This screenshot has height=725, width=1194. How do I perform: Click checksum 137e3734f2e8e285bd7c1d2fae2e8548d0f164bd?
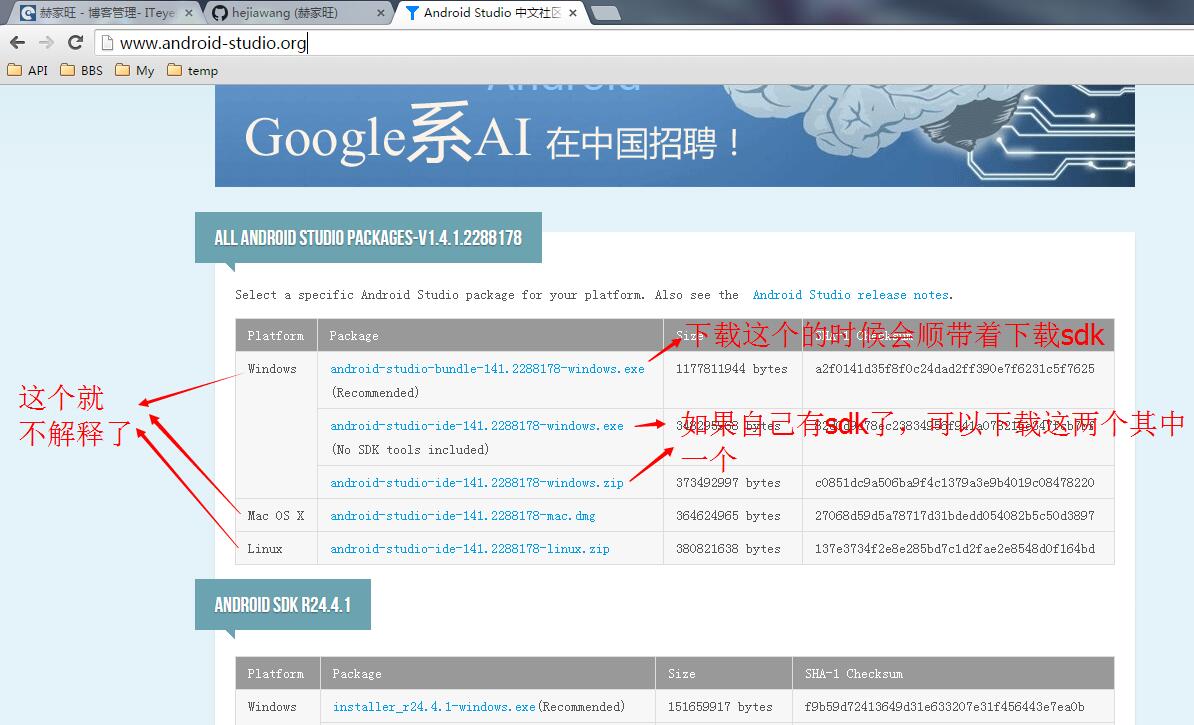(955, 548)
